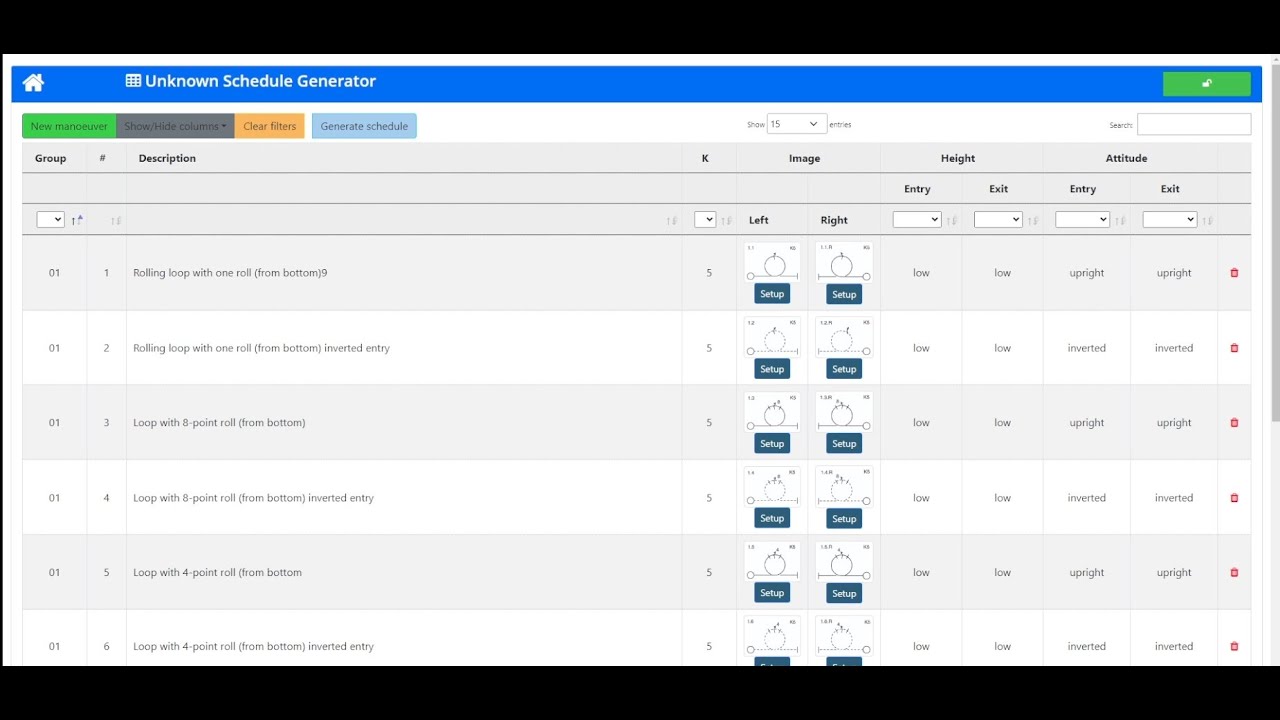Viewport: 1280px width, 720px height.
Task: Open the Attitude Entry filter dropdown
Action: (1082, 220)
